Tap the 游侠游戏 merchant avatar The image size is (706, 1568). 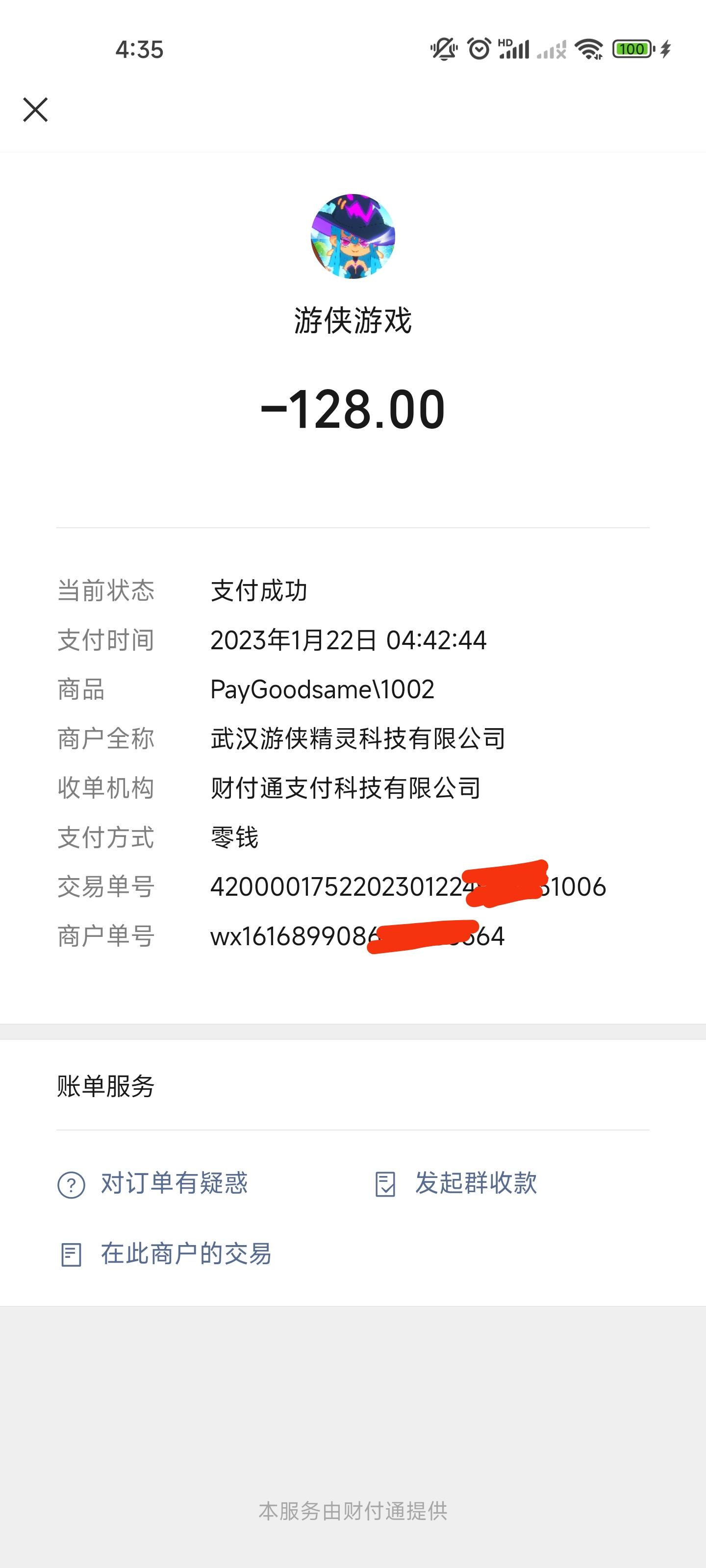coord(353,236)
